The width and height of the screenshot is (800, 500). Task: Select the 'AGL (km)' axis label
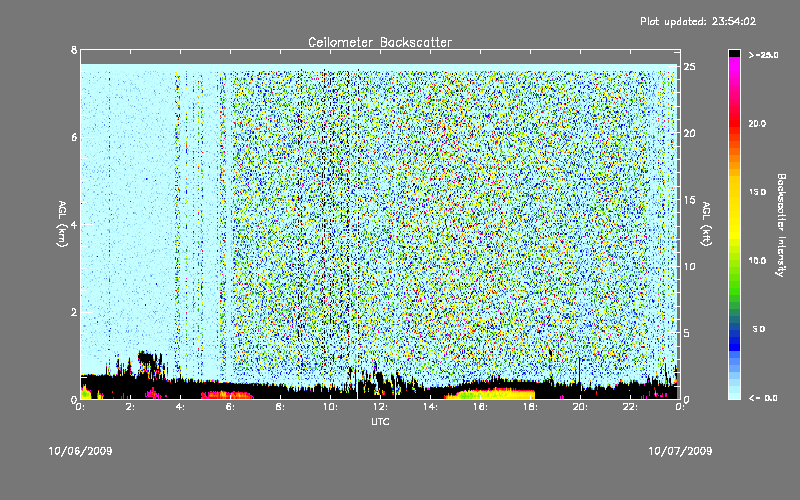pyautogui.click(x=62, y=224)
